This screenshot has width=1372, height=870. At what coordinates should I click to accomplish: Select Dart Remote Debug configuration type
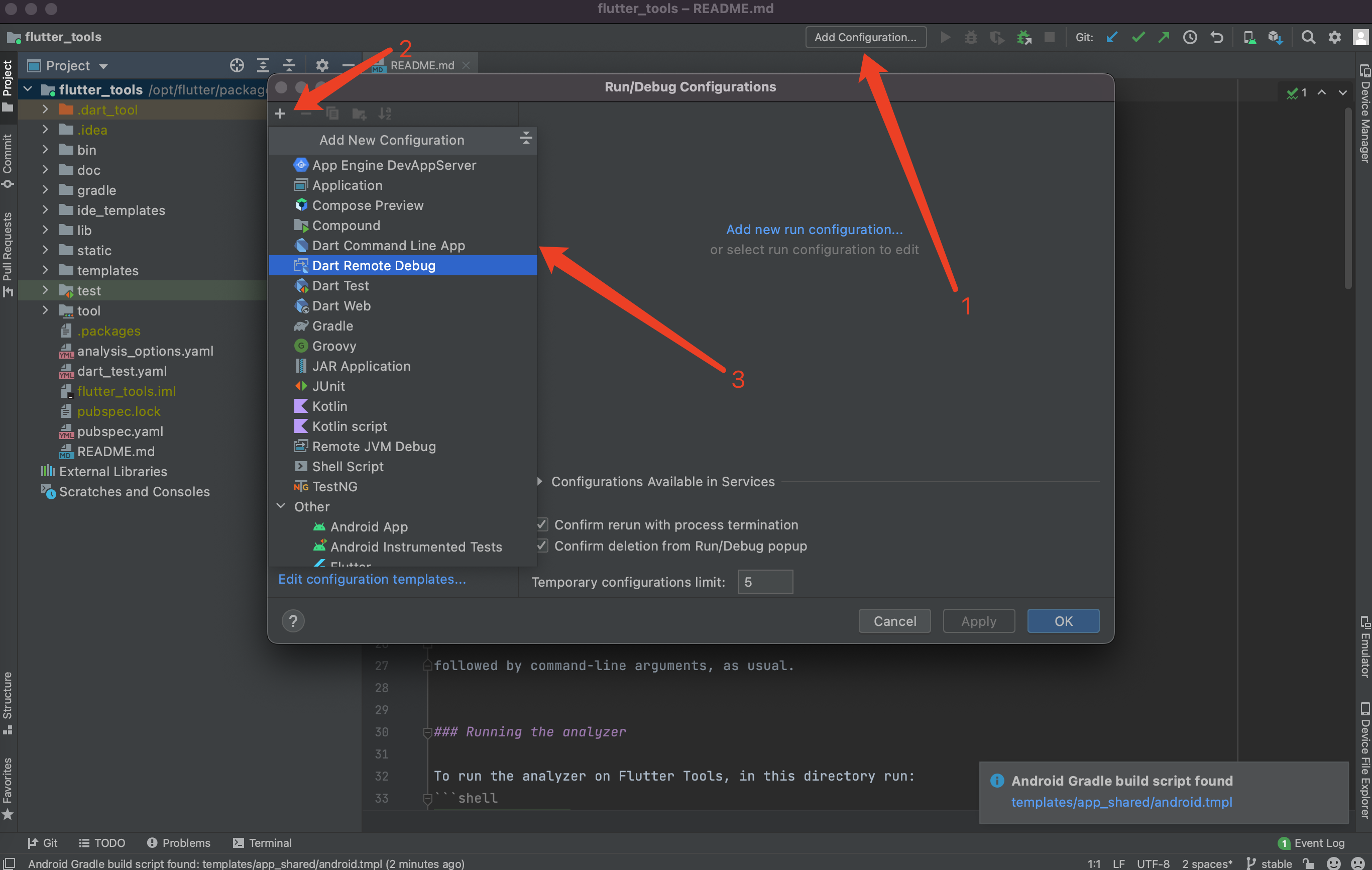pyautogui.click(x=403, y=266)
